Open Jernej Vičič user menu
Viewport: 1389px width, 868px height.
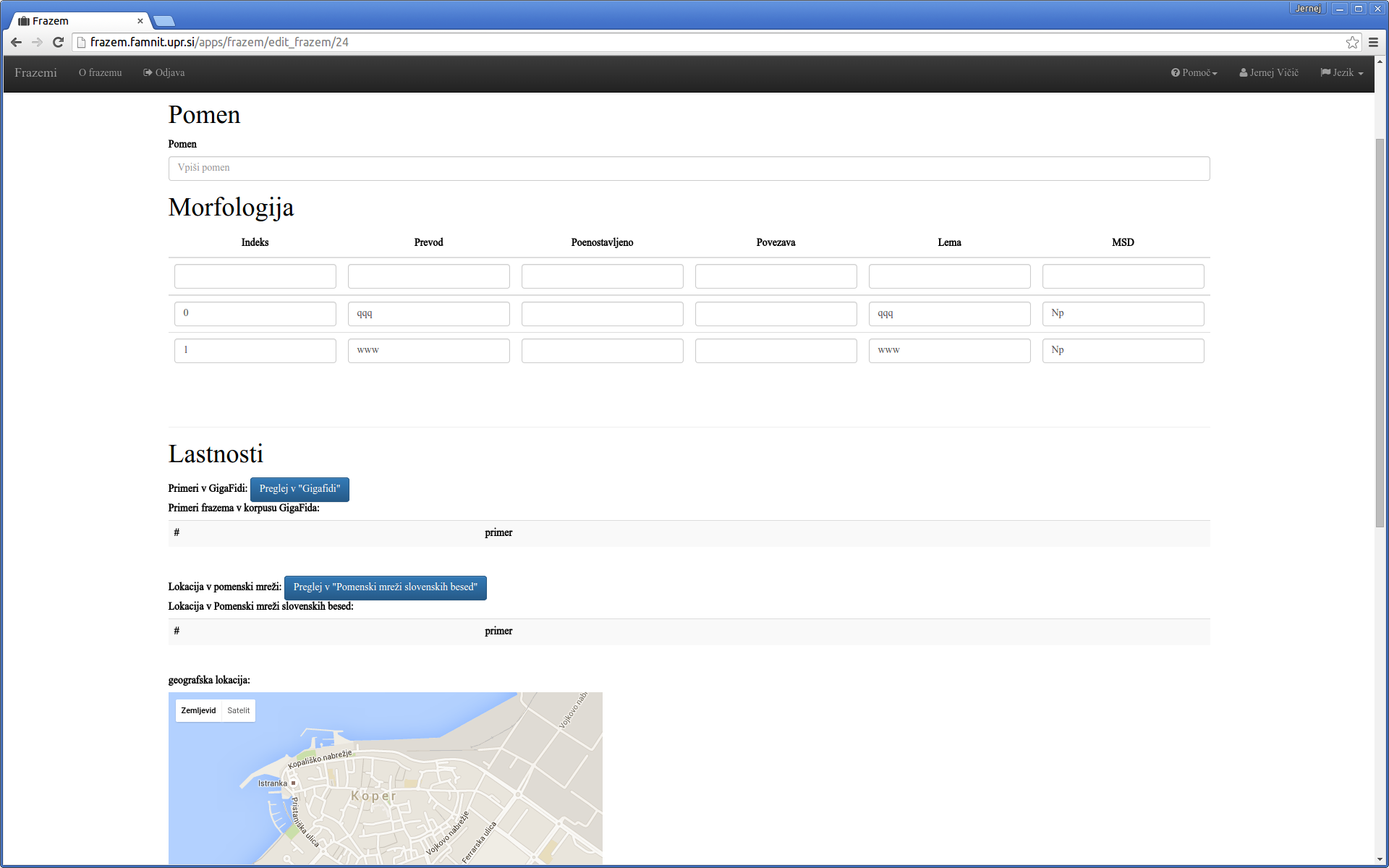[1269, 73]
